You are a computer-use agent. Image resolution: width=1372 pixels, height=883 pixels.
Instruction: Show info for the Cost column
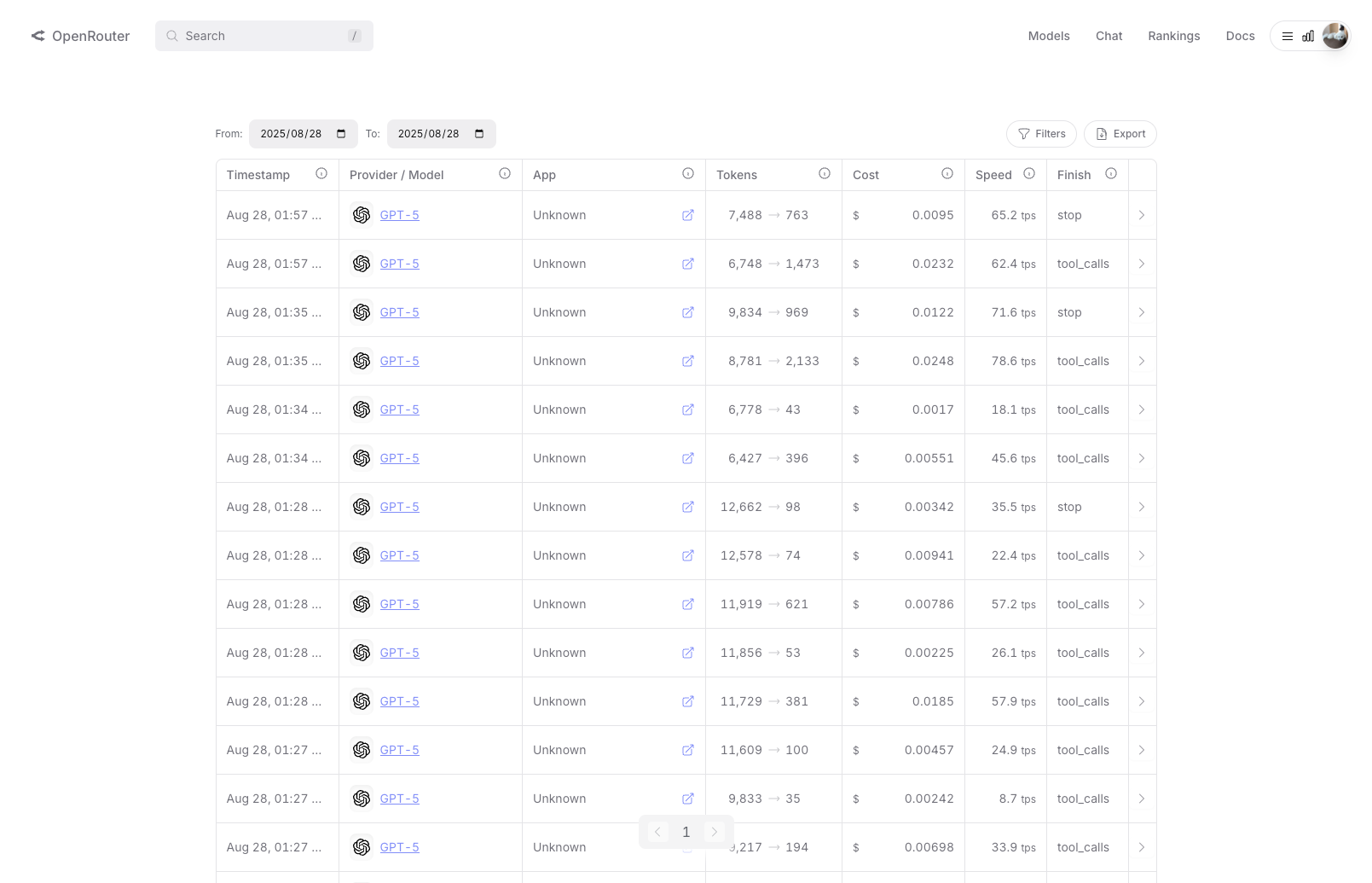click(x=947, y=173)
